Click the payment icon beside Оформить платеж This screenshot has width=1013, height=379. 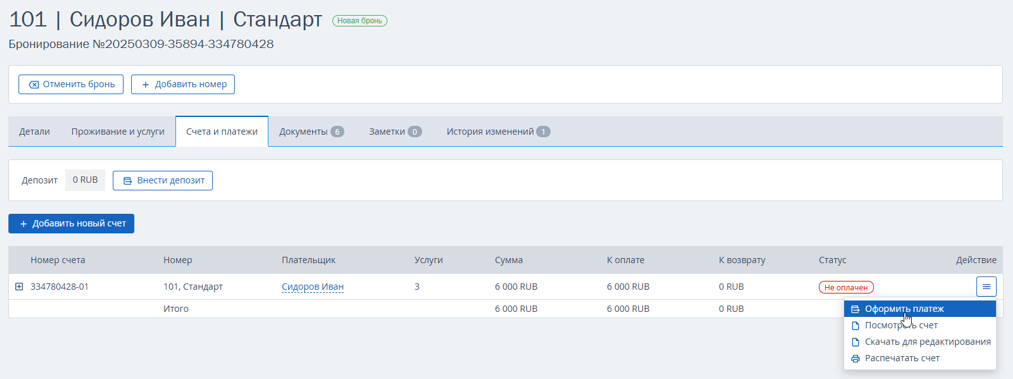855,309
